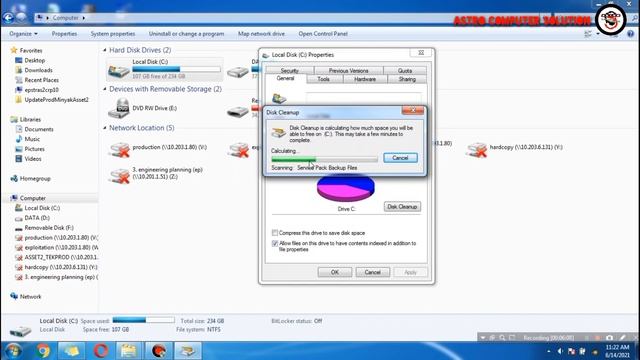Switch to Tools tab
This screenshot has width=640, height=360.
click(x=324, y=79)
